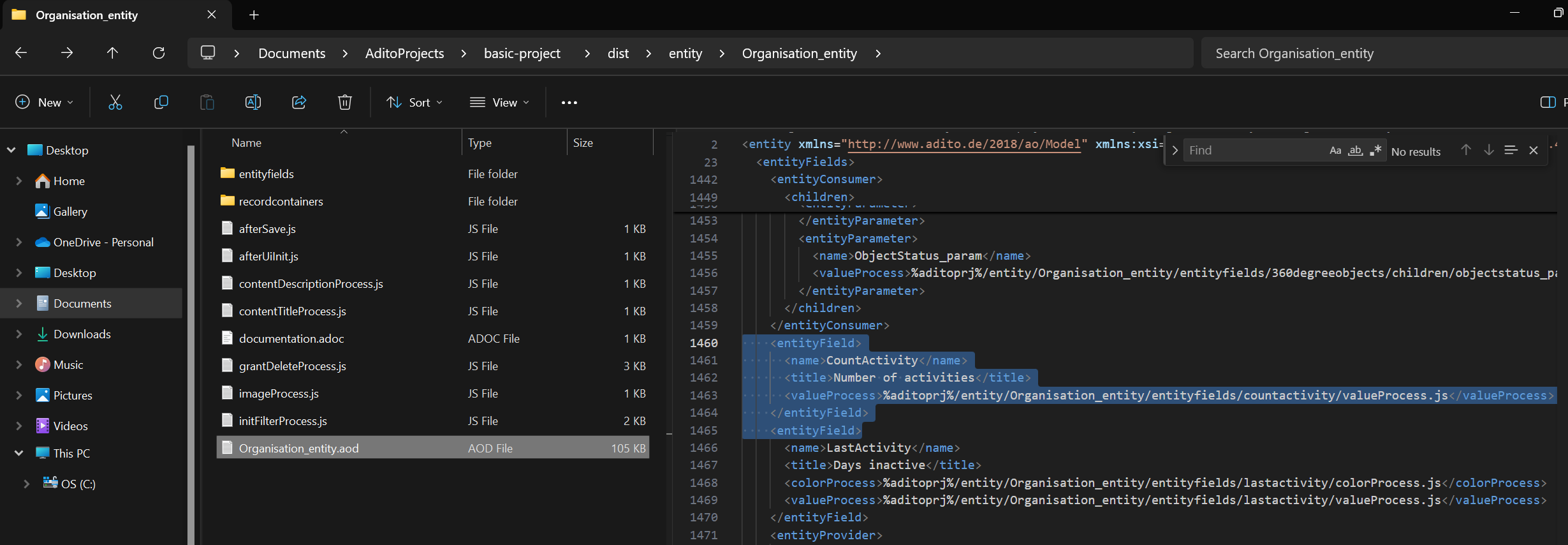Select the Organisation_entity tab
1568x545 pixels.
pos(118,15)
